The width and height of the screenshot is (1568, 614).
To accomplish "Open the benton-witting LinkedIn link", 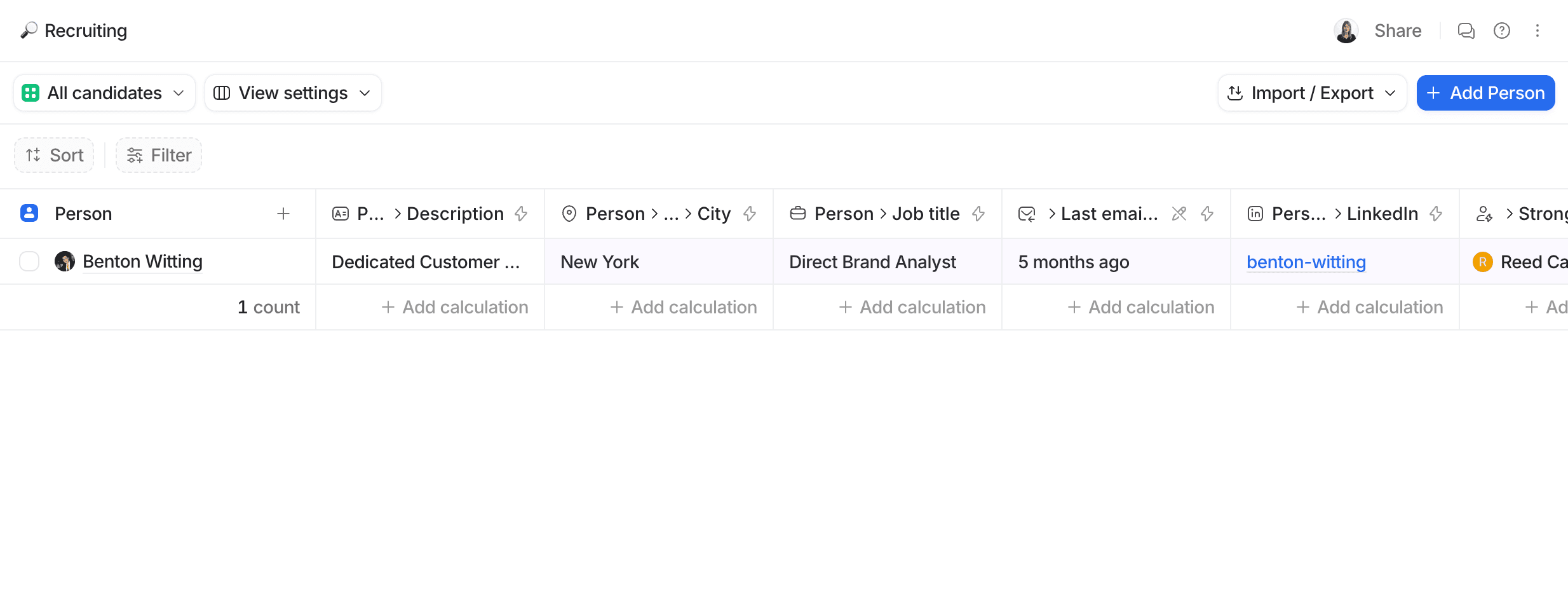I will [x=1306, y=261].
